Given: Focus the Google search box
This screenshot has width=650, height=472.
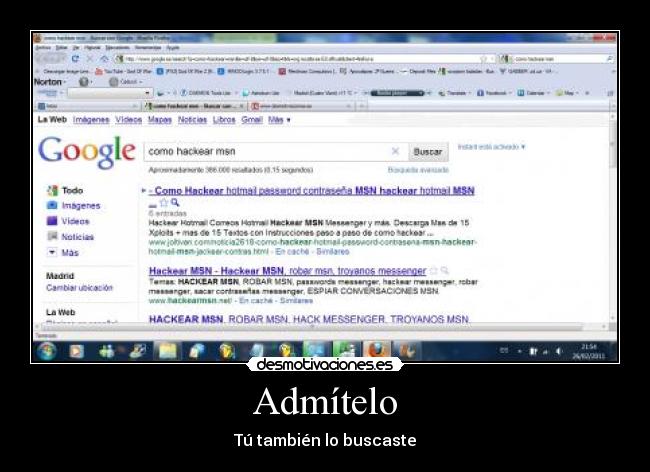Looking at the screenshot, I should pyautogui.click(x=267, y=152).
